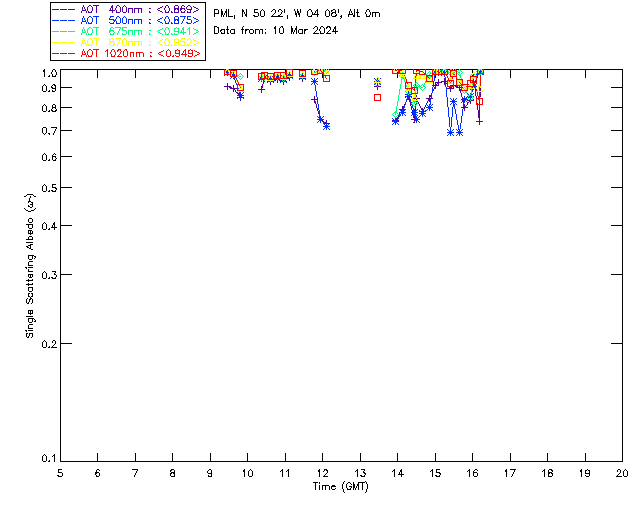Click the 1.0 y-axis tick label
The width and height of the screenshot is (640, 512).
click(49, 73)
